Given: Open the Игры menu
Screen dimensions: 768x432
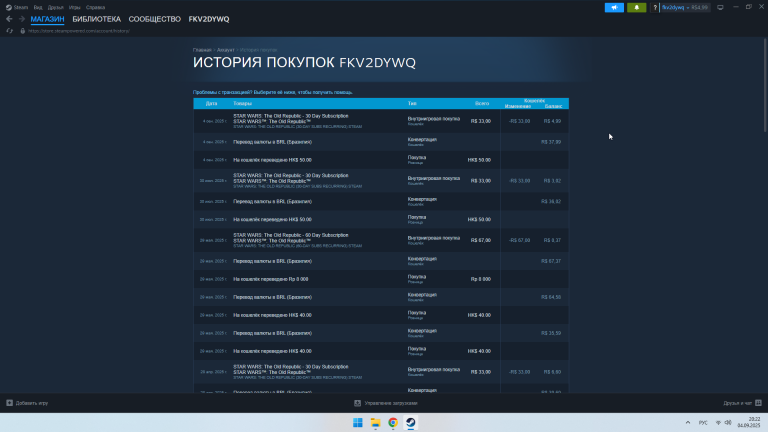Looking at the screenshot, I should pyautogui.click(x=74, y=7).
